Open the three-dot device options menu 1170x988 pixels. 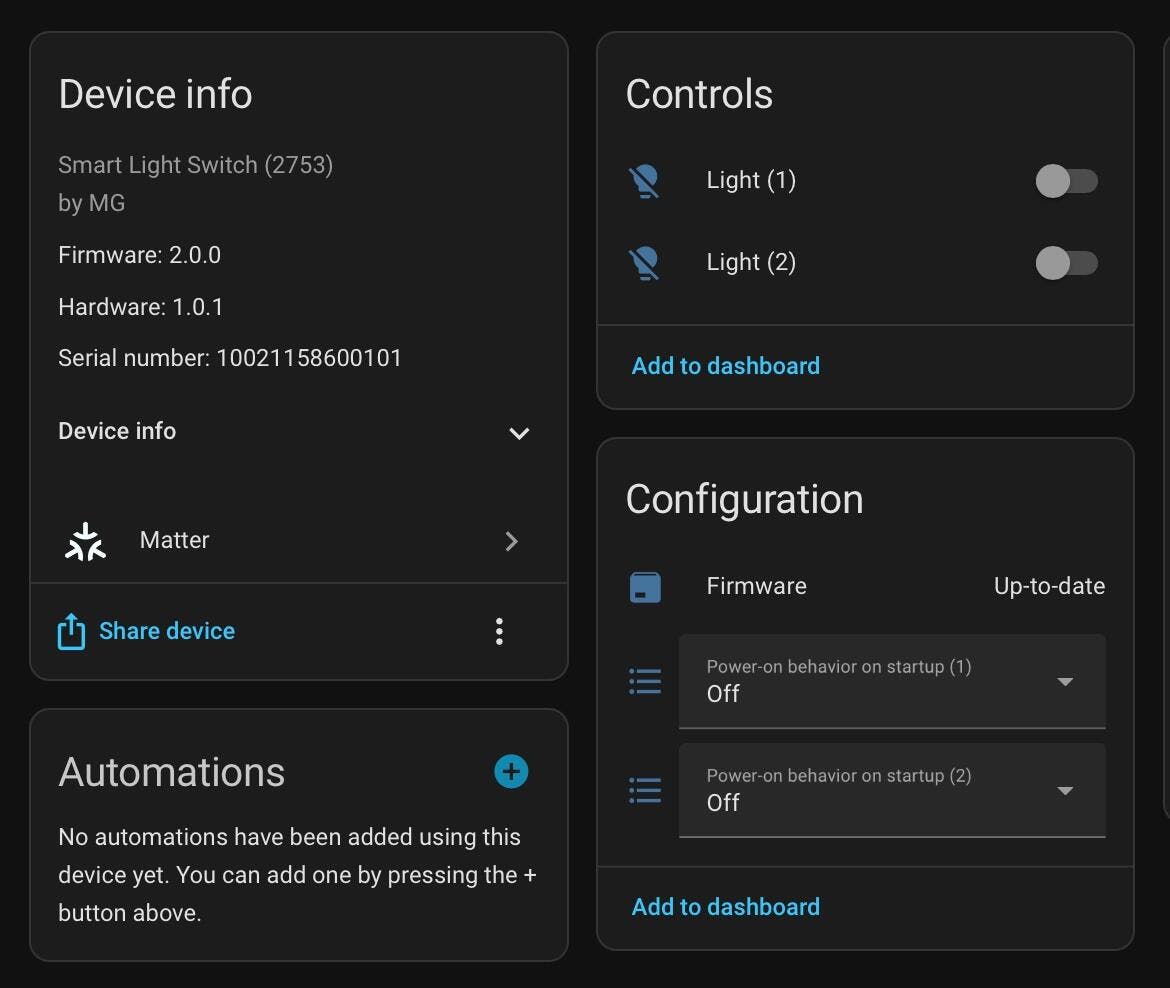[499, 631]
